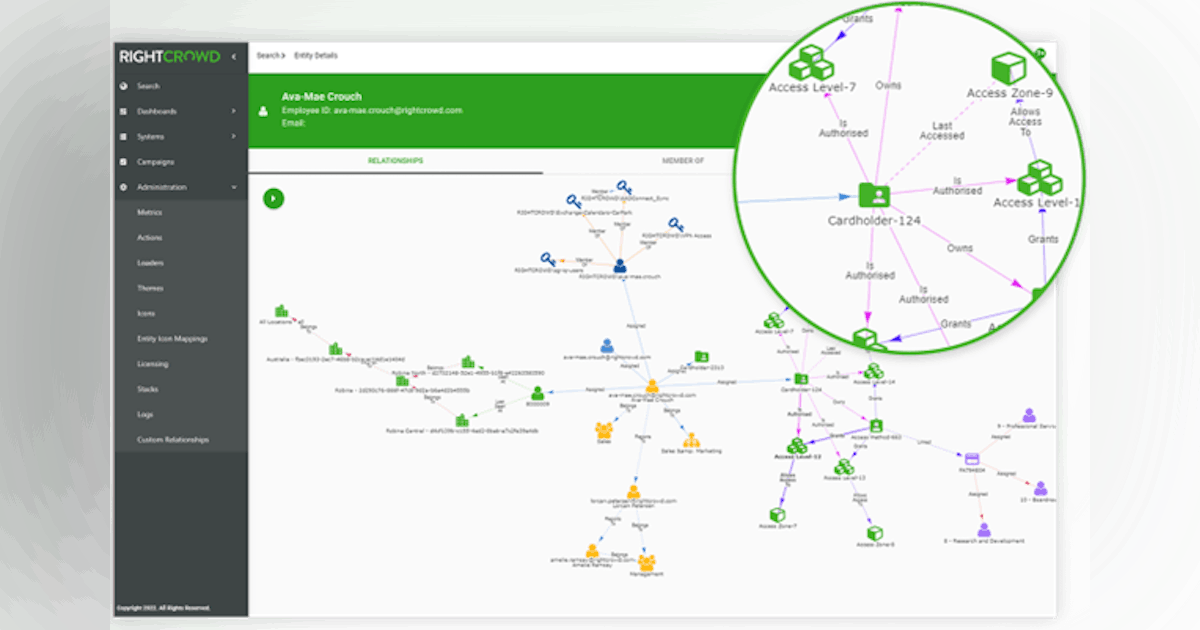The width and height of the screenshot is (1200, 630).
Task: Open Metrics under Administration
Action: pos(150,213)
